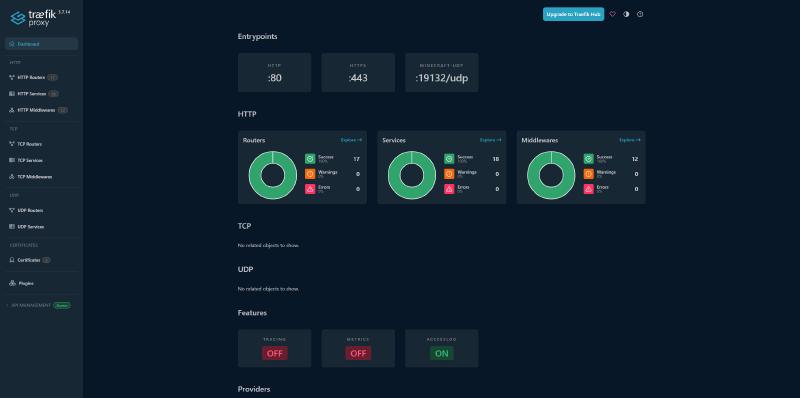
Task: Open the Dashboard sidebar item
Action: pos(41,44)
